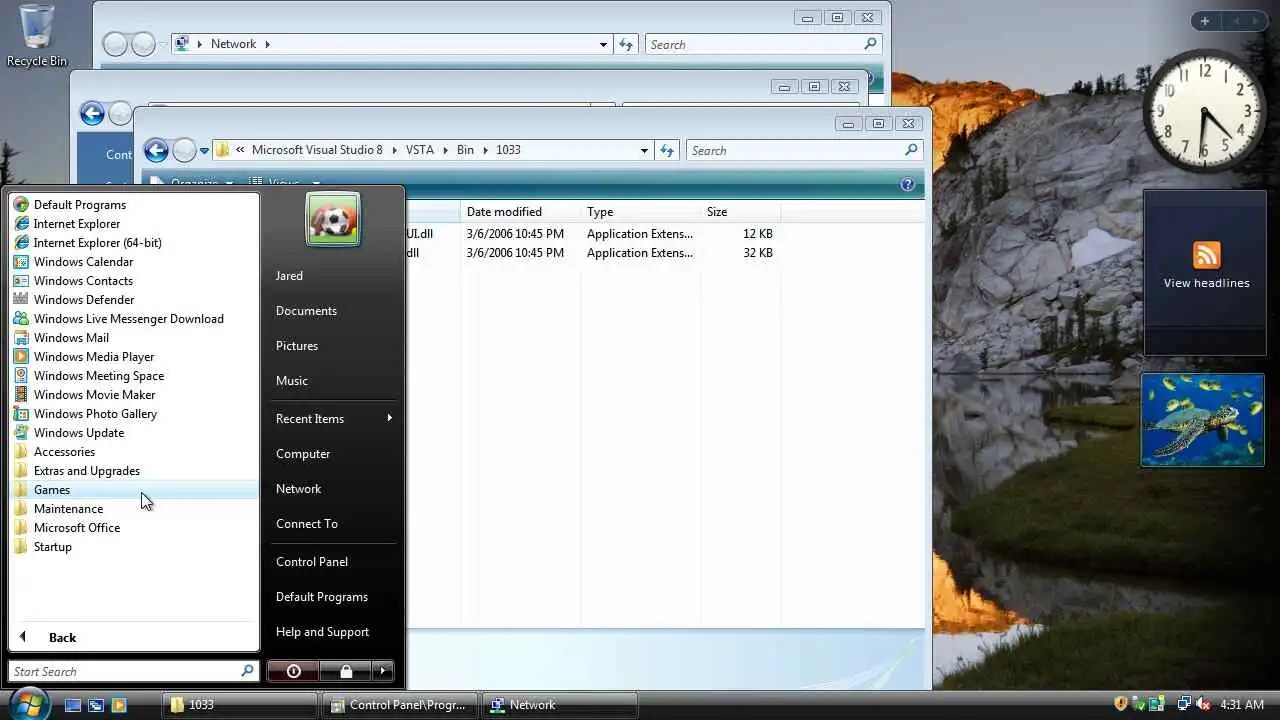This screenshot has height=720, width=1280.
Task: Launch Media Player from Quick Launch
Action: pyautogui.click(x=119, y=705)
